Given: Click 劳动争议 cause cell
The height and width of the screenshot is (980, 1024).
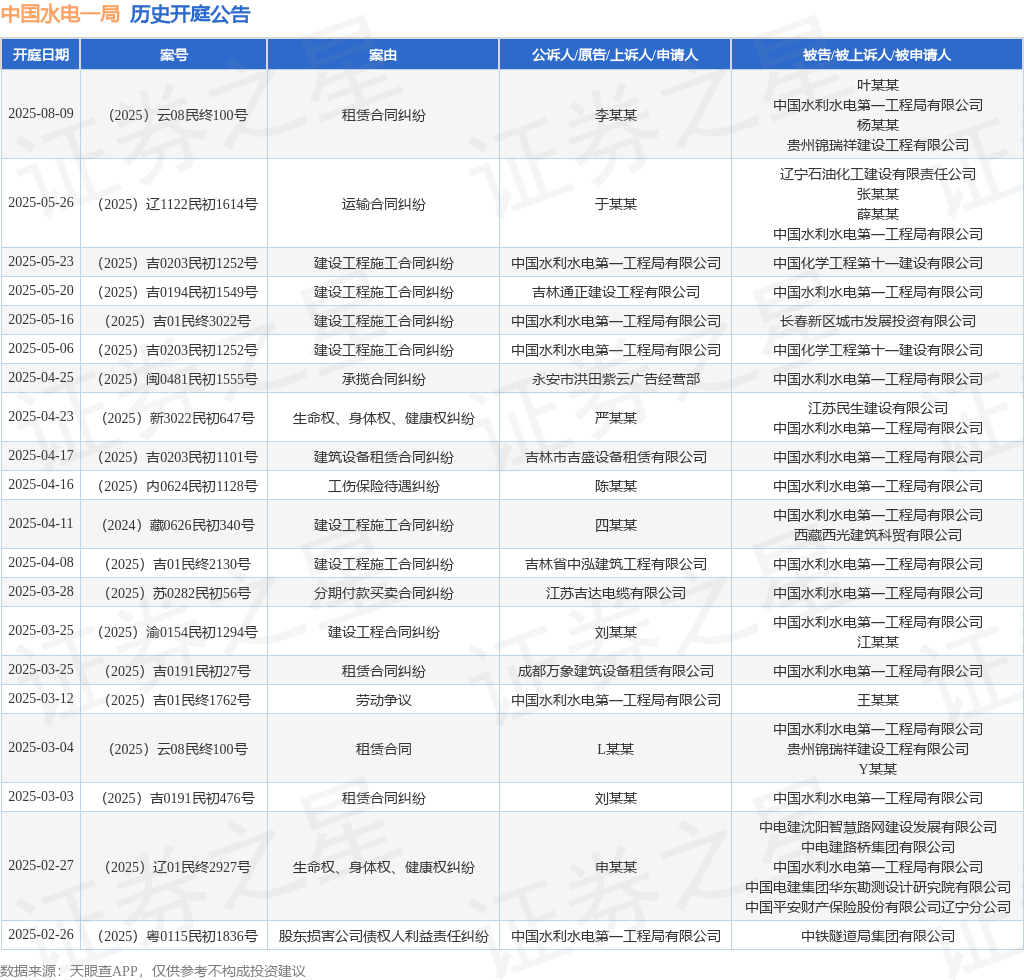Looking at the screenshot, I should click(383, 701).
